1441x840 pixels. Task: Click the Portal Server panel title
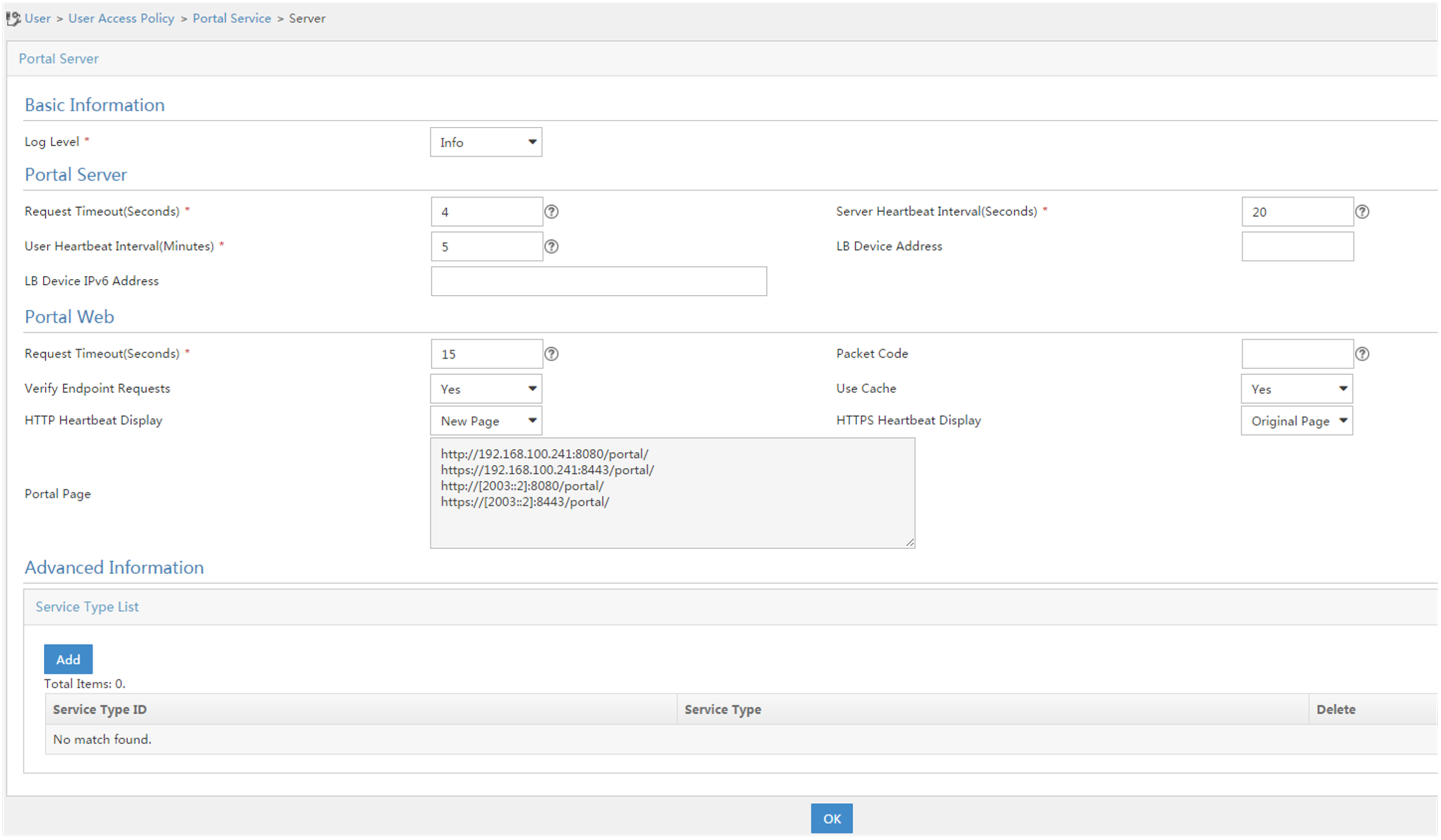[x=58, y=59]
